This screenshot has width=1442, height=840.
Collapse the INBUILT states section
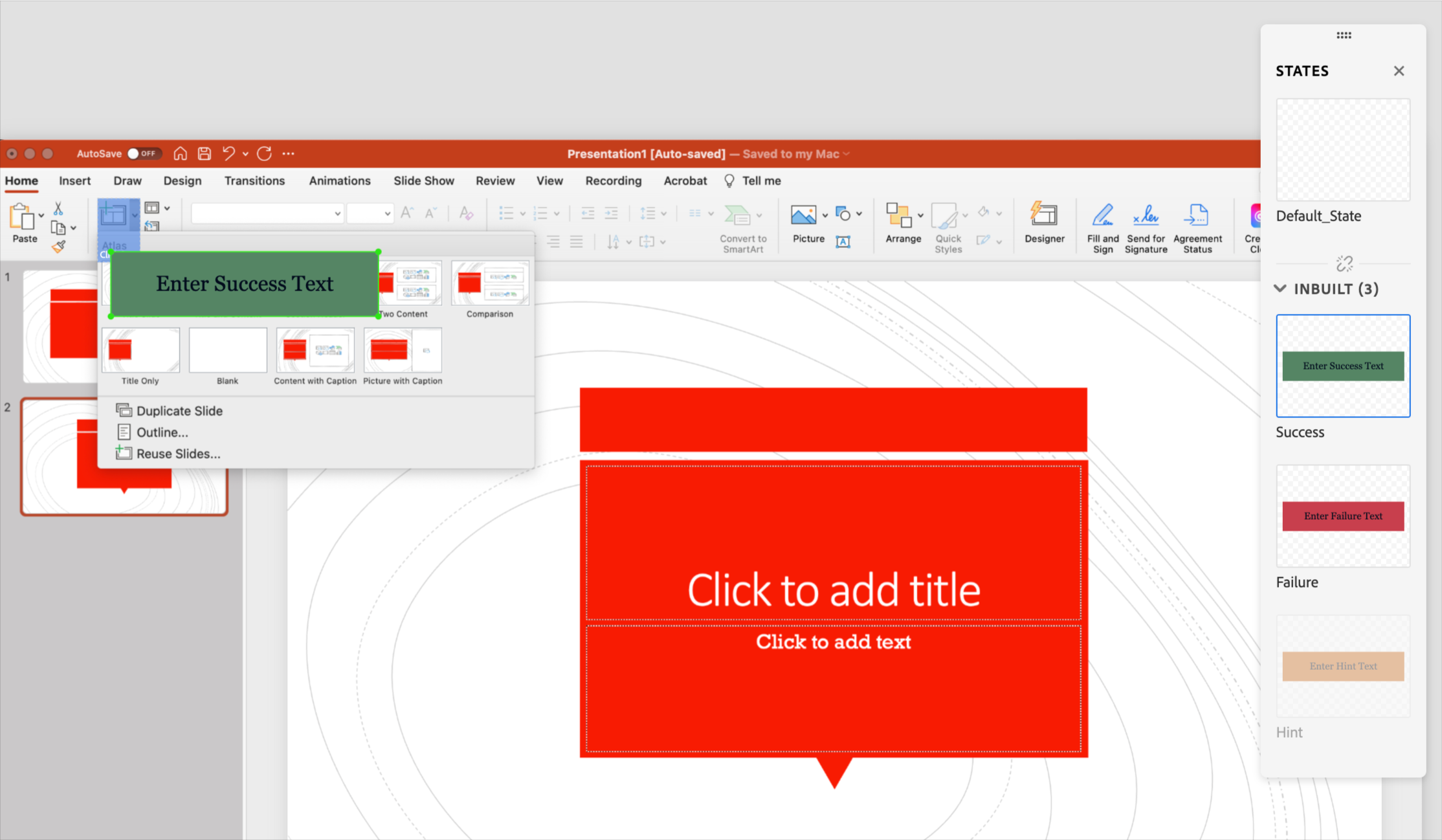(x=1280, y=289)
